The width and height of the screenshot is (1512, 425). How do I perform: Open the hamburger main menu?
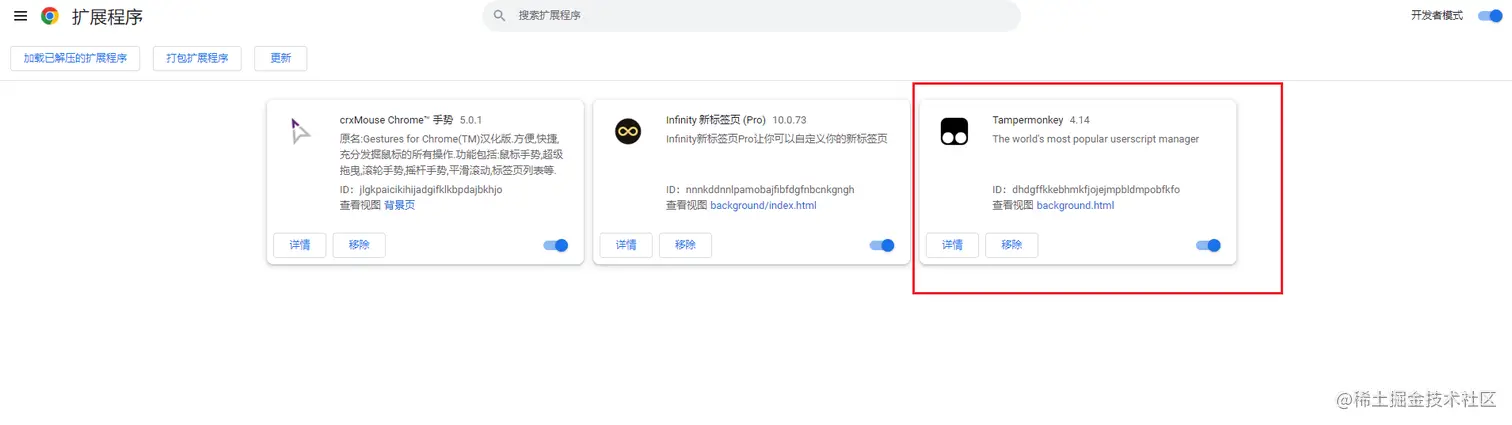click(x=20, y=16)
